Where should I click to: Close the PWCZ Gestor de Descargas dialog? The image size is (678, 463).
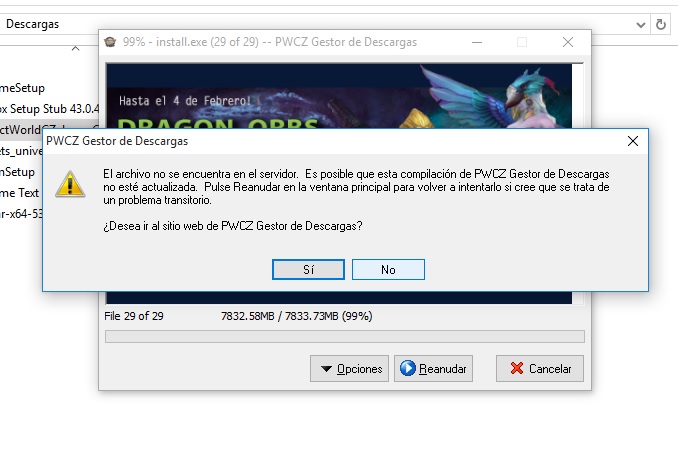click(633, 141)
